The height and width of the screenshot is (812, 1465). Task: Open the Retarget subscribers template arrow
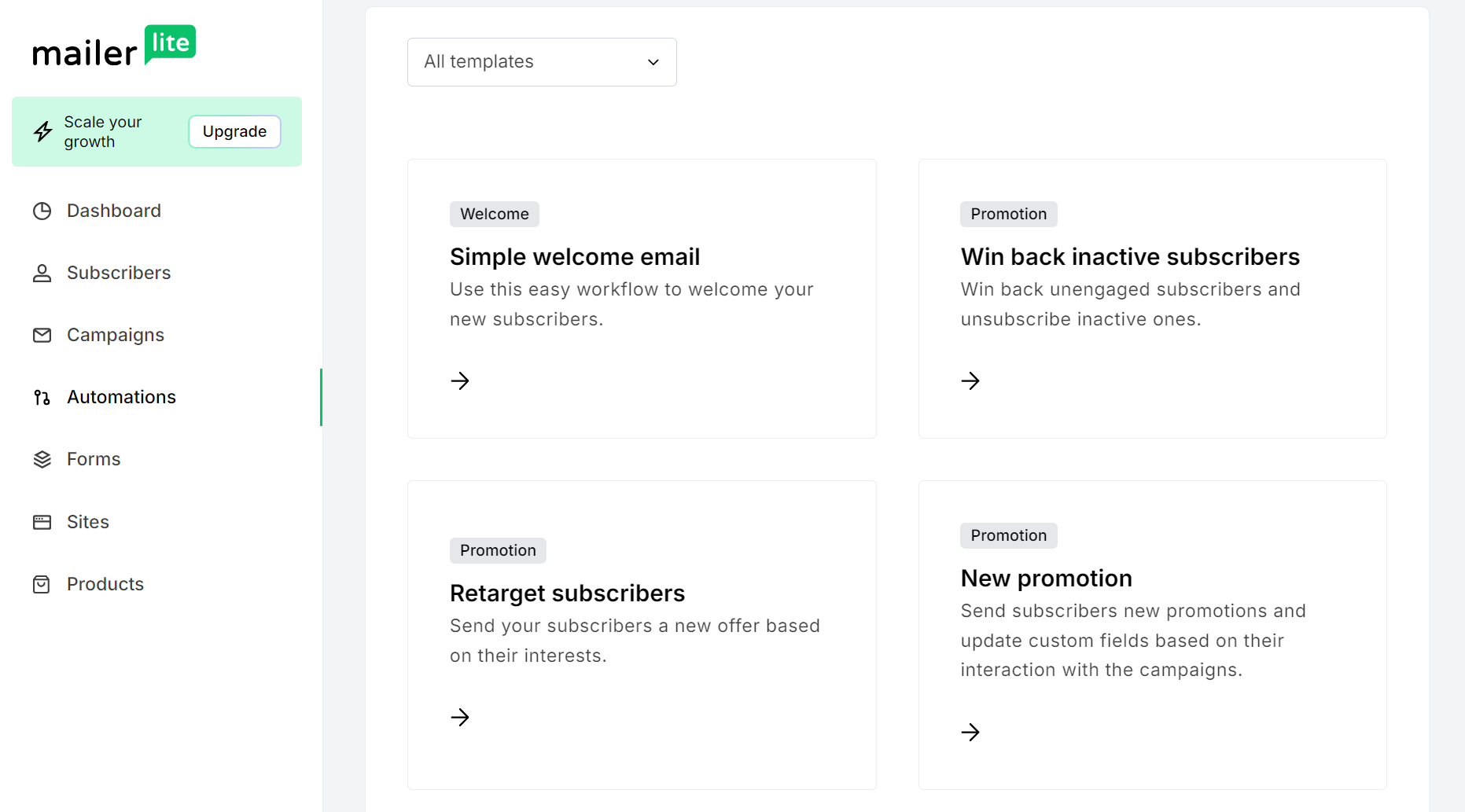coord(460,717)
